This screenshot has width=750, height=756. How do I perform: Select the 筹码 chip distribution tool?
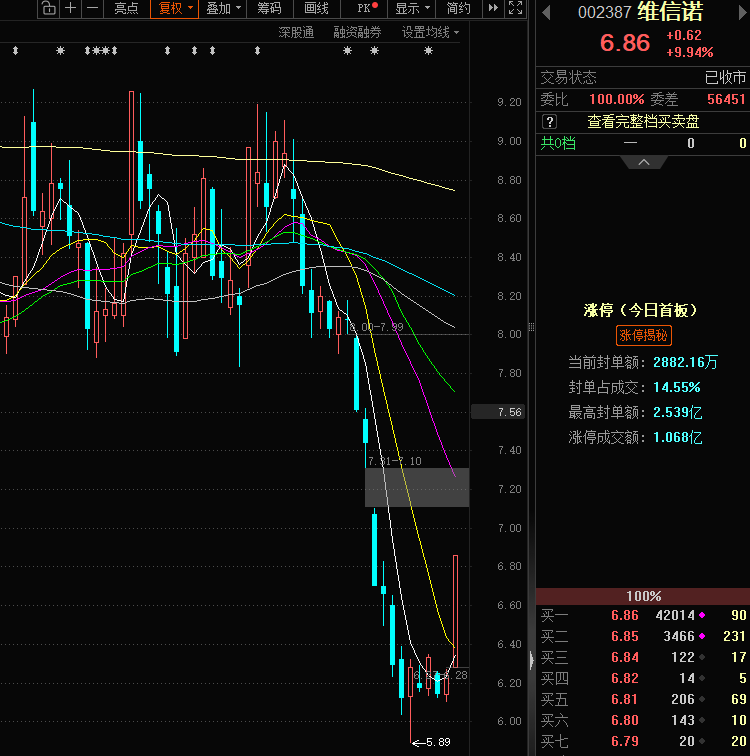tap(269, 8)
